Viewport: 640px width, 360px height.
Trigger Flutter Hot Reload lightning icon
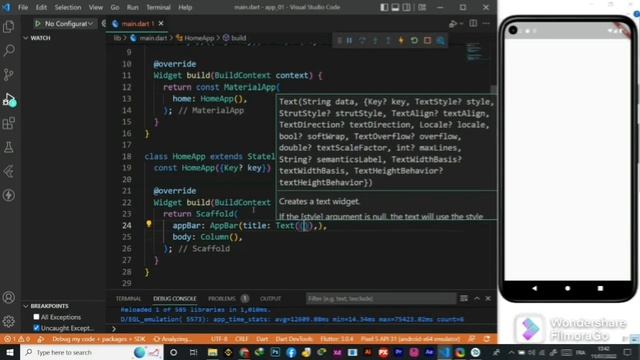[401, 40]
